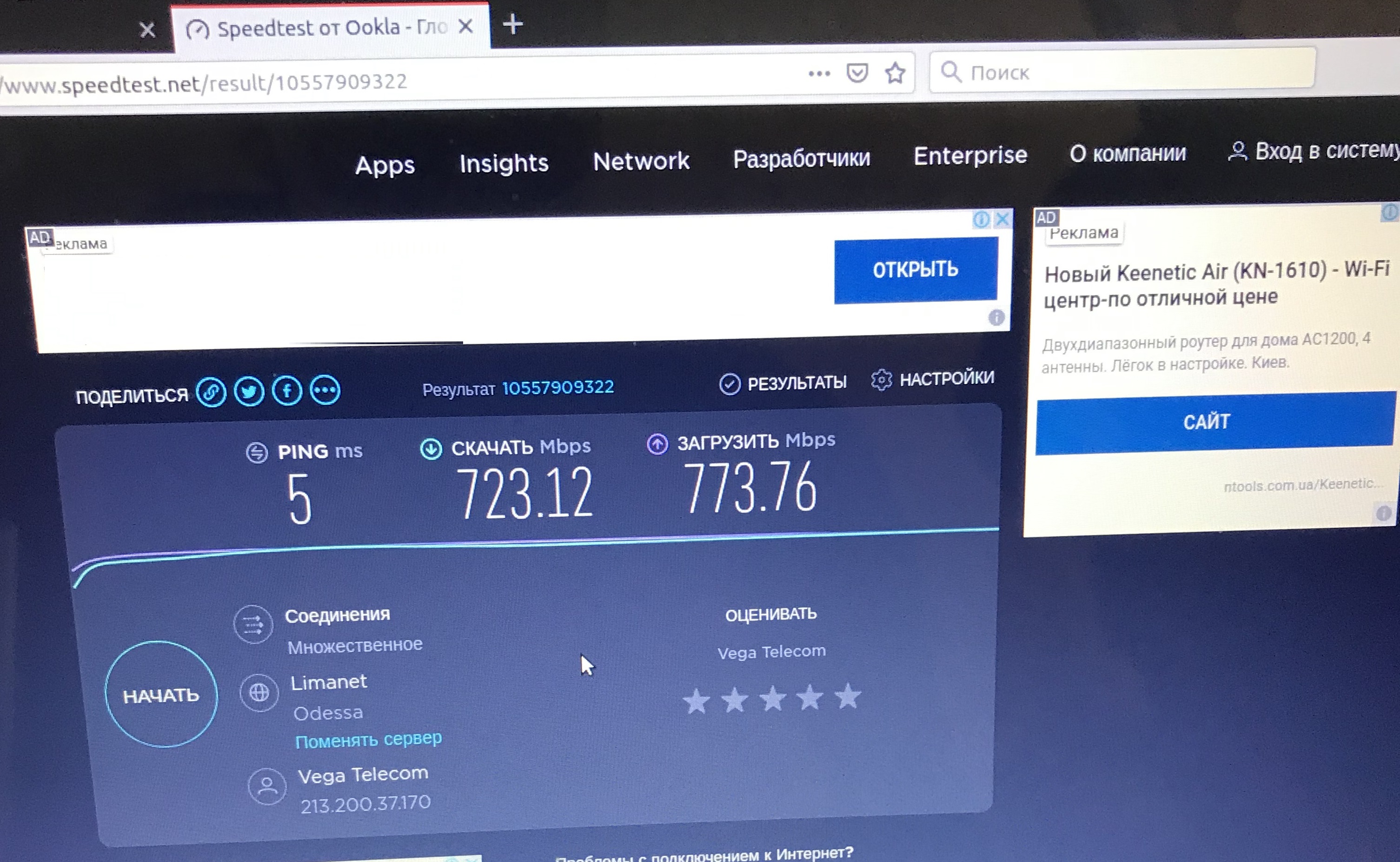Open page actions menu with three dots

pyautogui.click(x=818, y=73)
